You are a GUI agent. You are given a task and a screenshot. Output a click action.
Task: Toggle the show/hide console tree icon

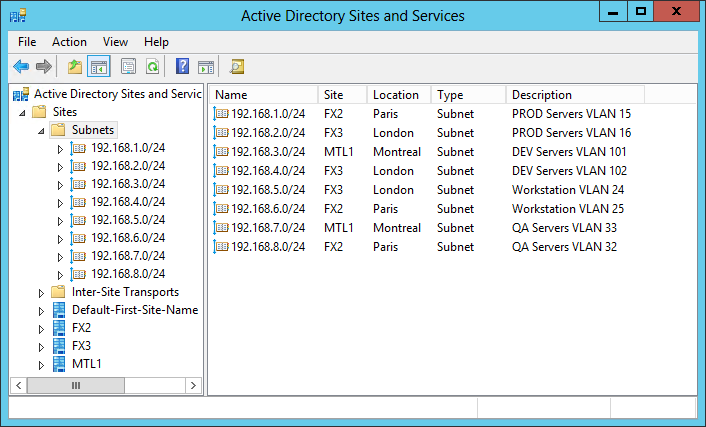[x=99, y=67]
